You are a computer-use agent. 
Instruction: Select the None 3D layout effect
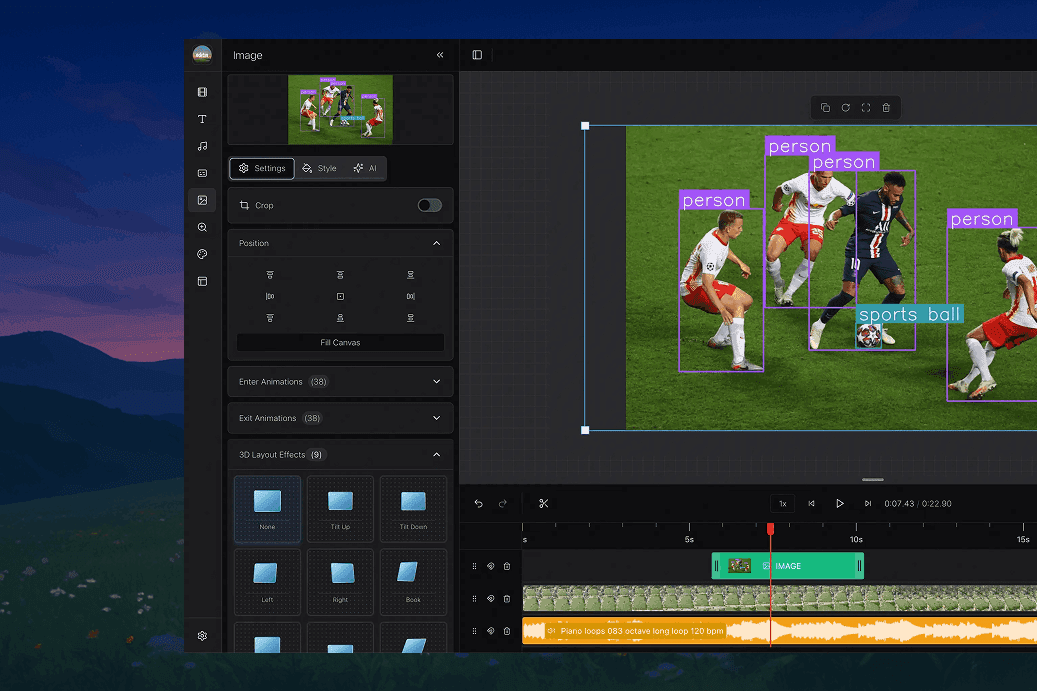pyautogui.click(x=267, y=509)
